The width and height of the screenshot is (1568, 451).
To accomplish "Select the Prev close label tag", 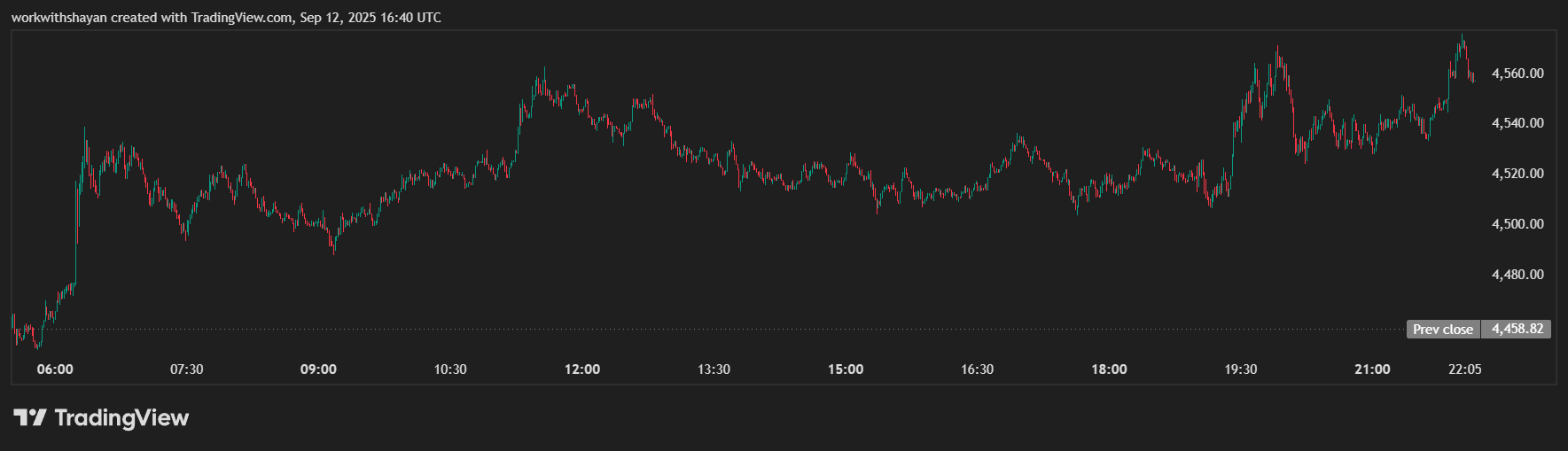I will (x=1443, y=329).
